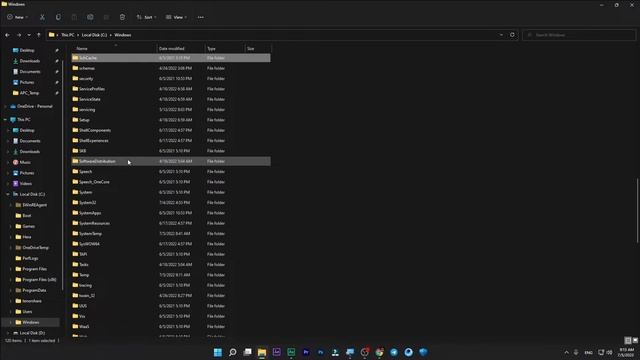The height and width of the screenshot is (360, 640).
Task: Open Task View on taskbar
Action: coord(247,352)
